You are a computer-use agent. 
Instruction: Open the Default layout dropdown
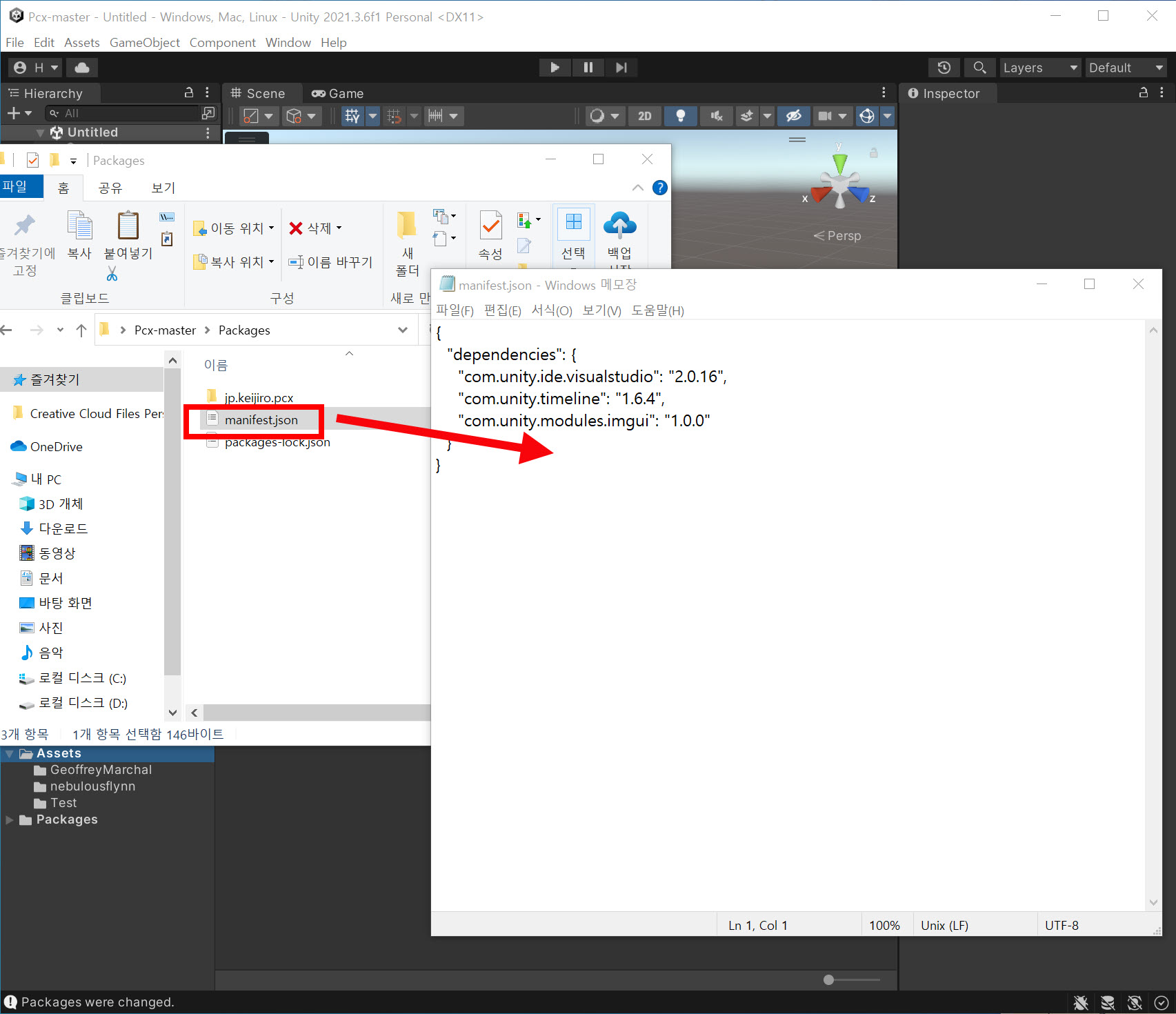click(1126, 68)
